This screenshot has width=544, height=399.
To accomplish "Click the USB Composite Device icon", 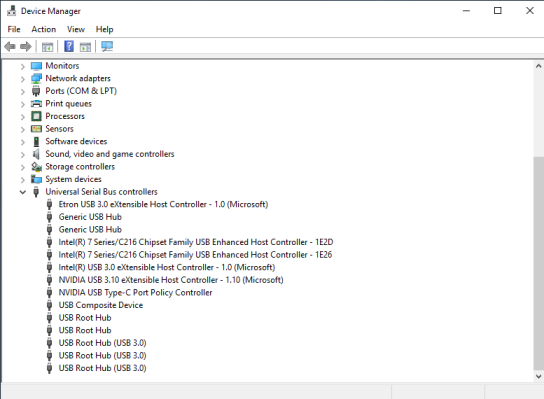I will pyautogui.click(x=49, y=305).
